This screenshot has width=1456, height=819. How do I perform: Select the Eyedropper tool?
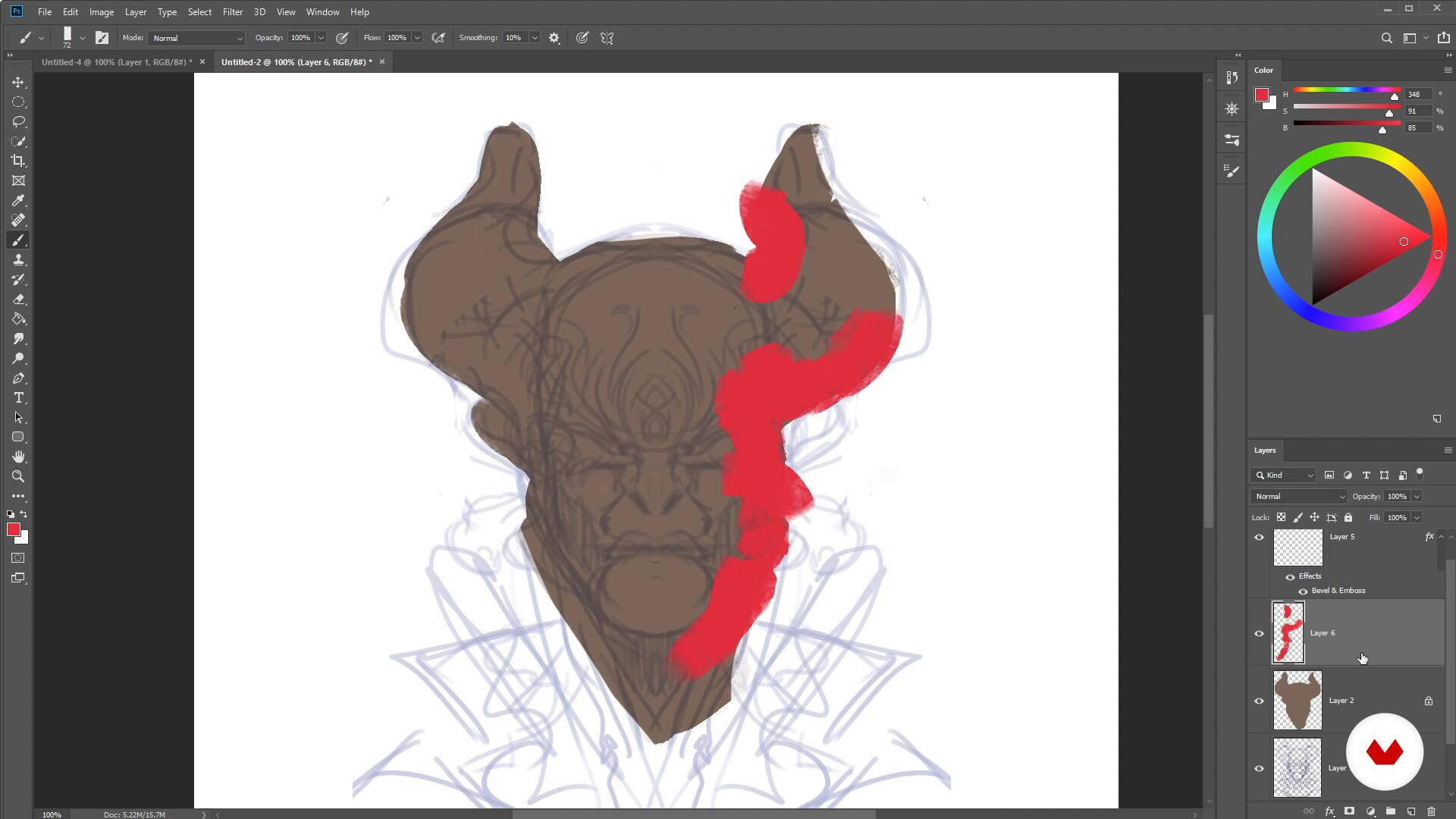[x=18, y=200]
